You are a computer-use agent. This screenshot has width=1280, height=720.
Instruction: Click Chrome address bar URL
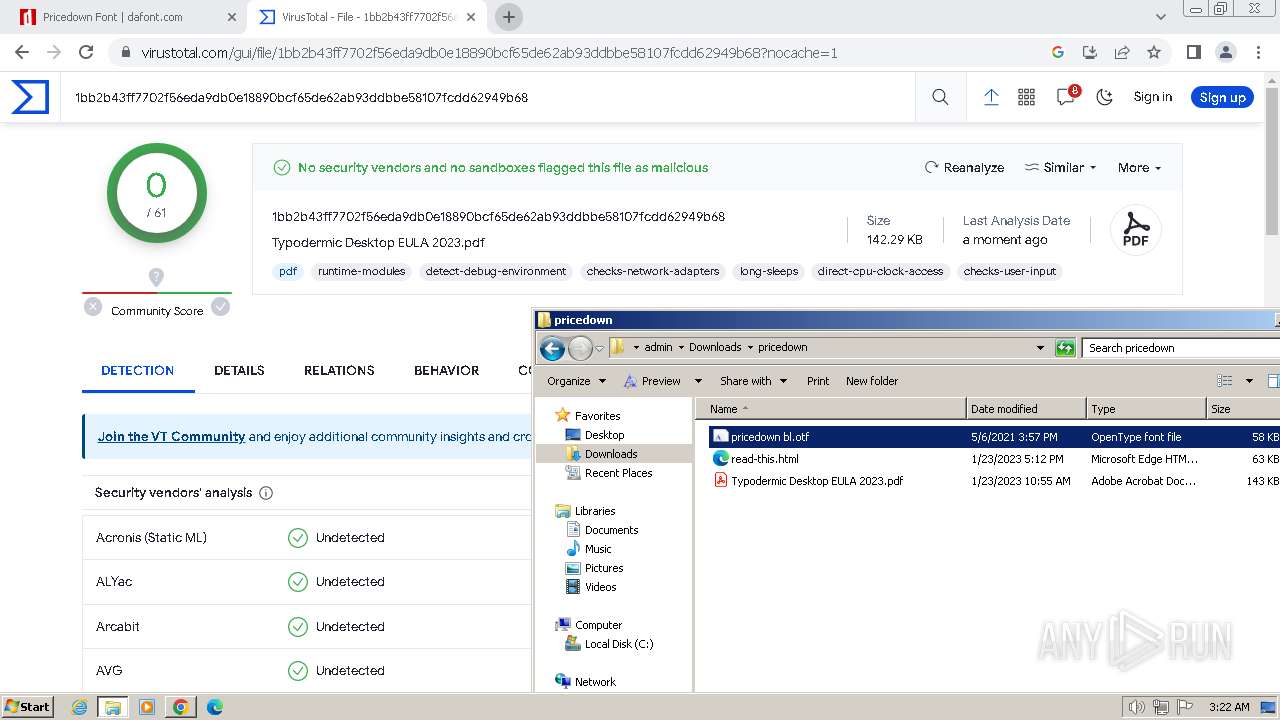pyautogui.click(x=489, y=52)
